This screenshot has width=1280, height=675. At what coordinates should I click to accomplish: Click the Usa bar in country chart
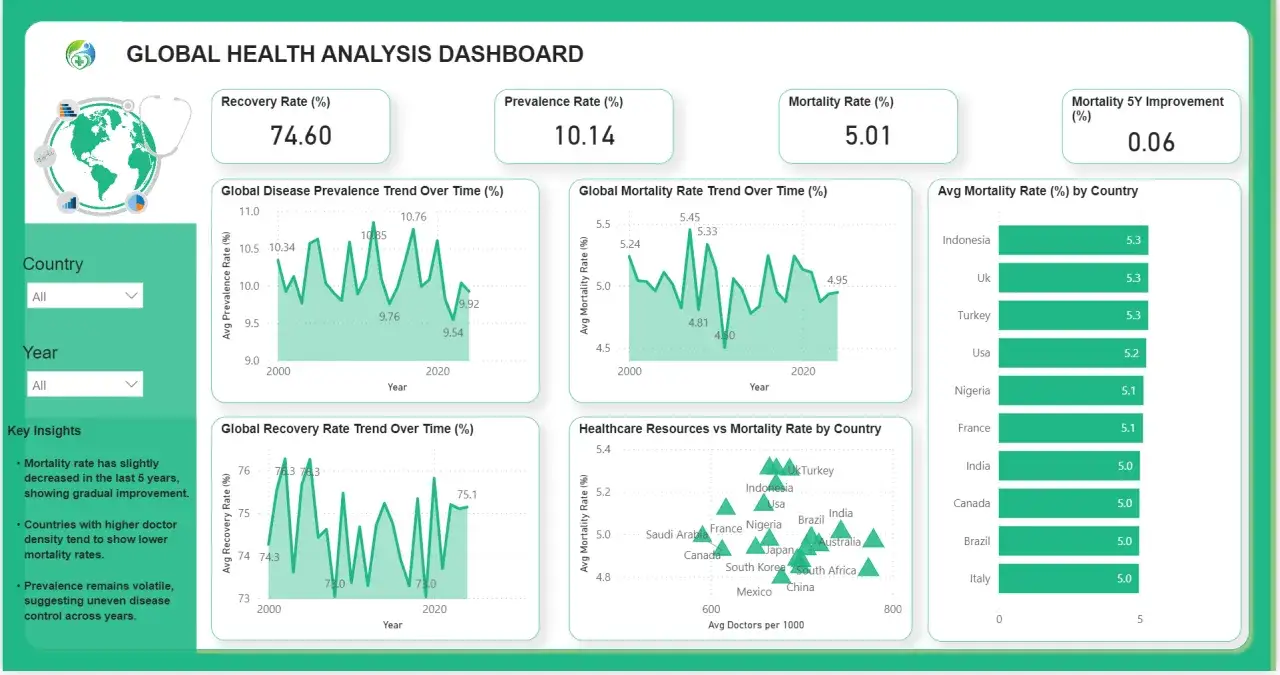click(1072, 353)
